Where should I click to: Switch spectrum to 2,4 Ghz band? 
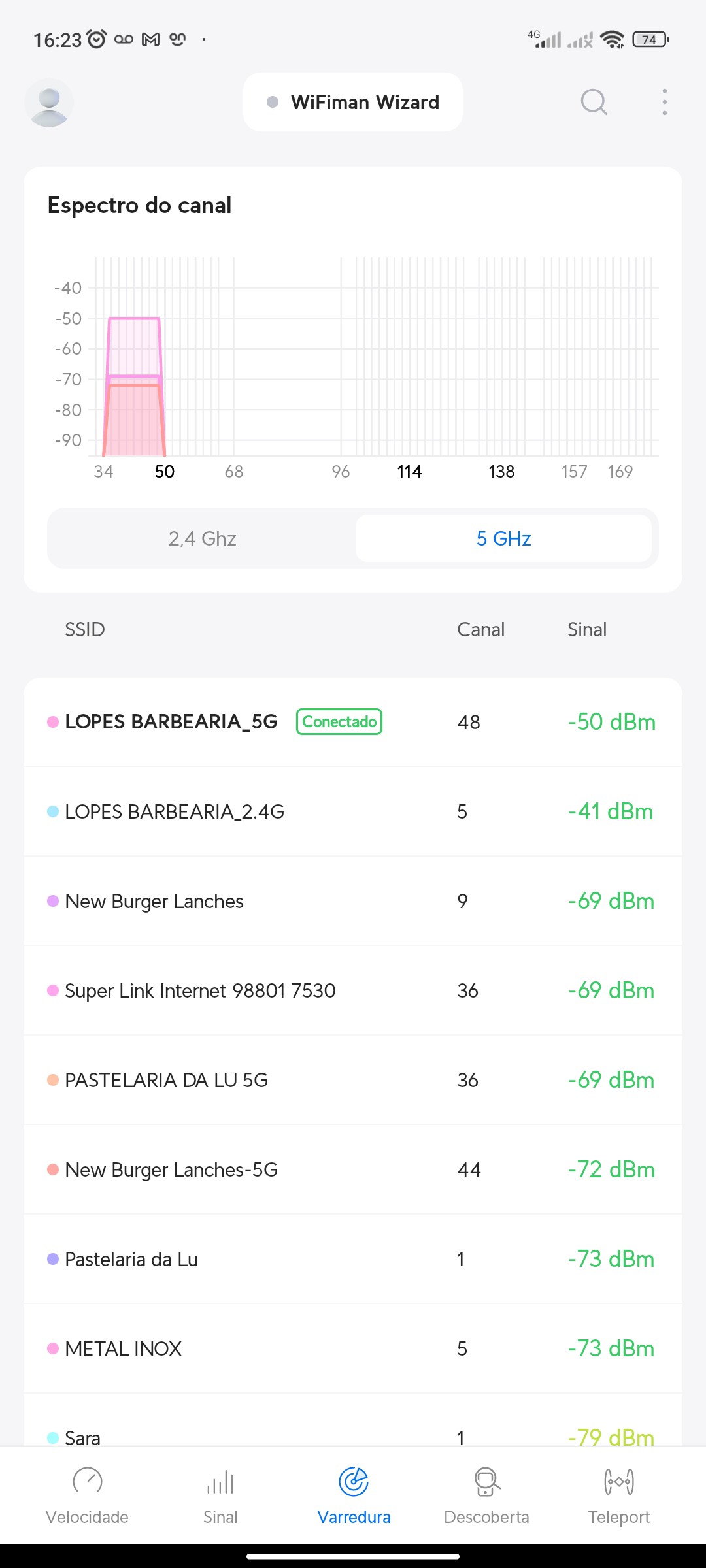(x=202, y=538)
